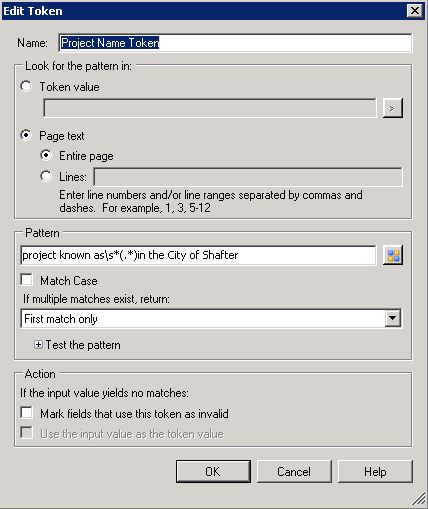The width and height of the screenshot is (428, 509).
Task: Select the Token value radio button
Action: [x=26, y=87]
